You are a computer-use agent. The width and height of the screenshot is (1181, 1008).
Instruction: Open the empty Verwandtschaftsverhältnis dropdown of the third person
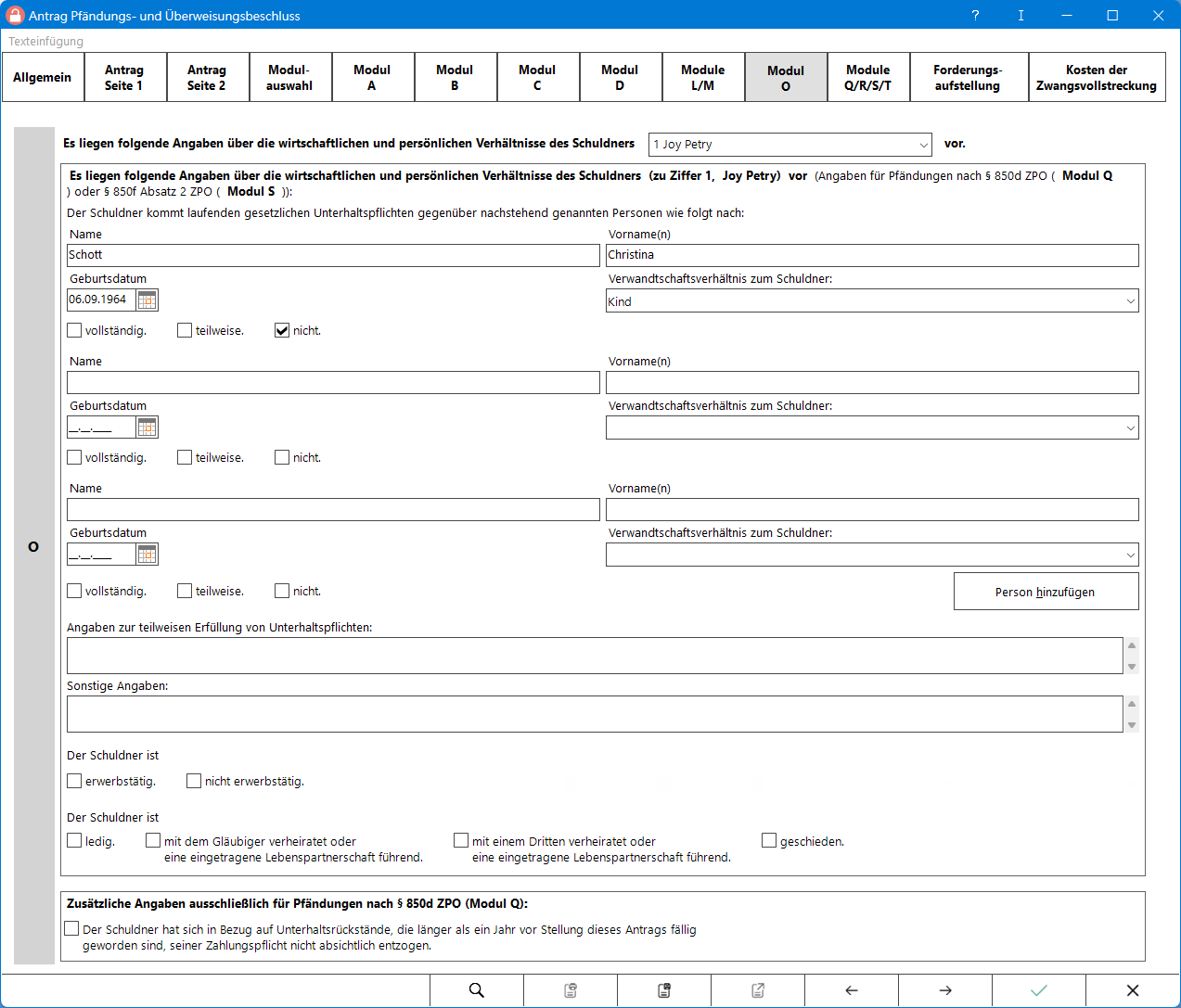[872, 555]
